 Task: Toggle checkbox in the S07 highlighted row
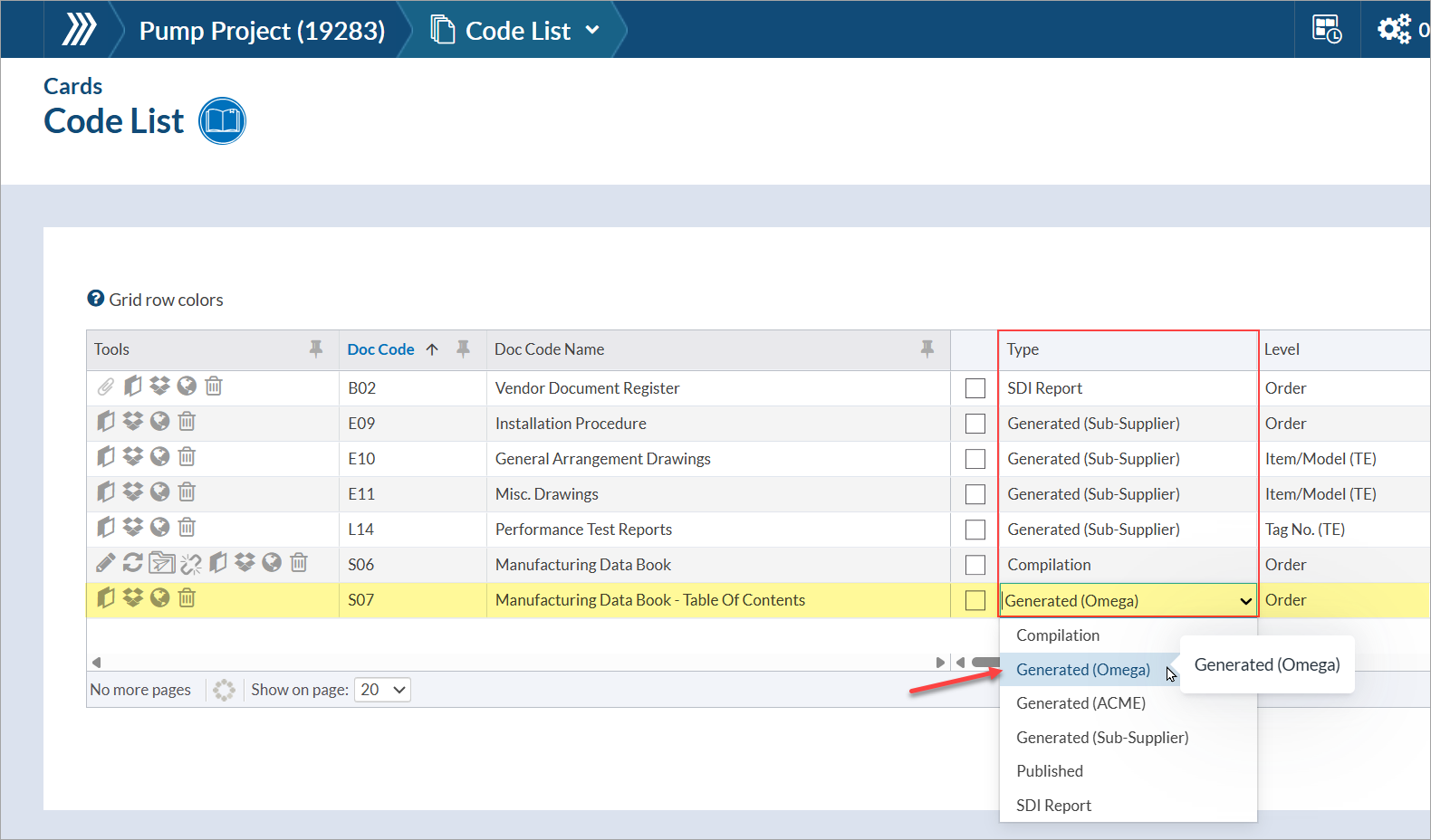coord(975,600)
